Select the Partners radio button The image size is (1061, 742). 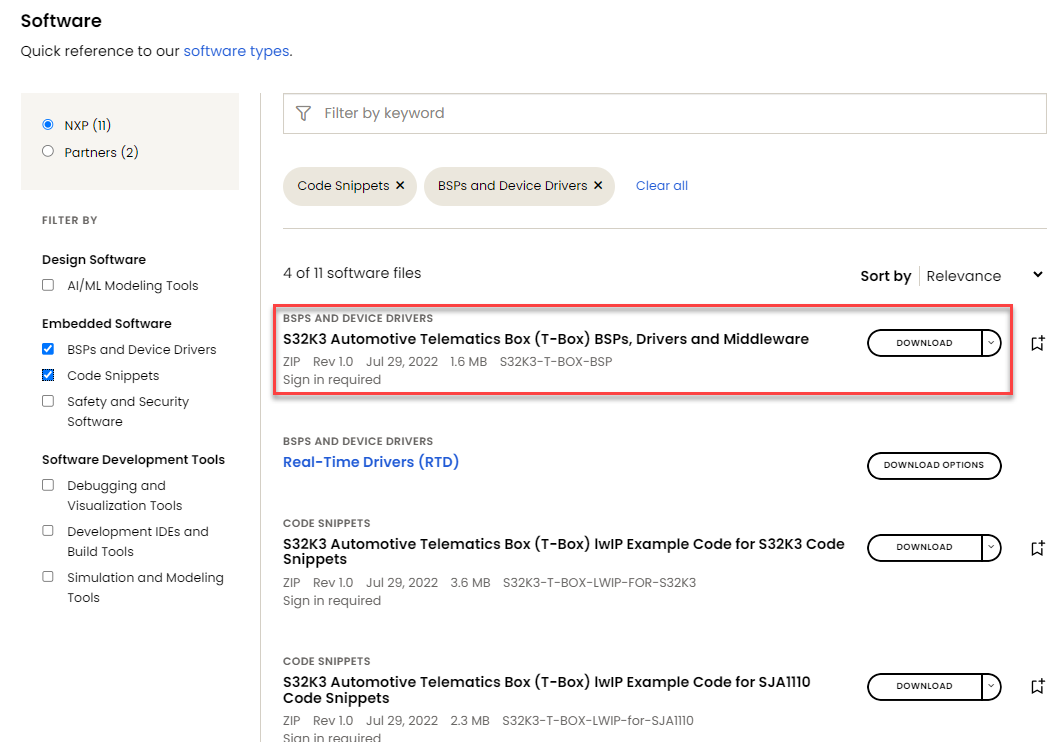click(47, 152)
